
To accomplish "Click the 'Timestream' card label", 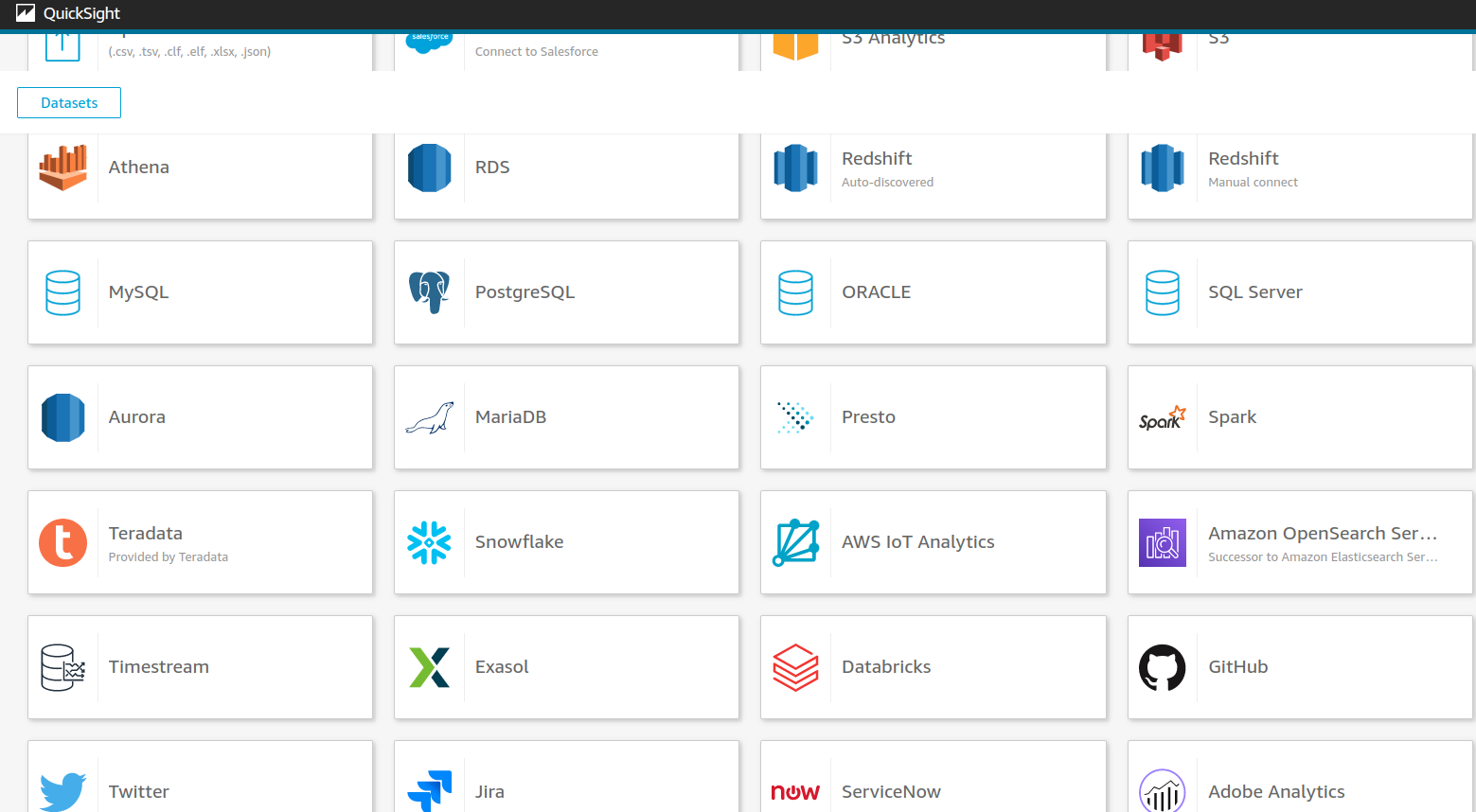I will [159, 667].
